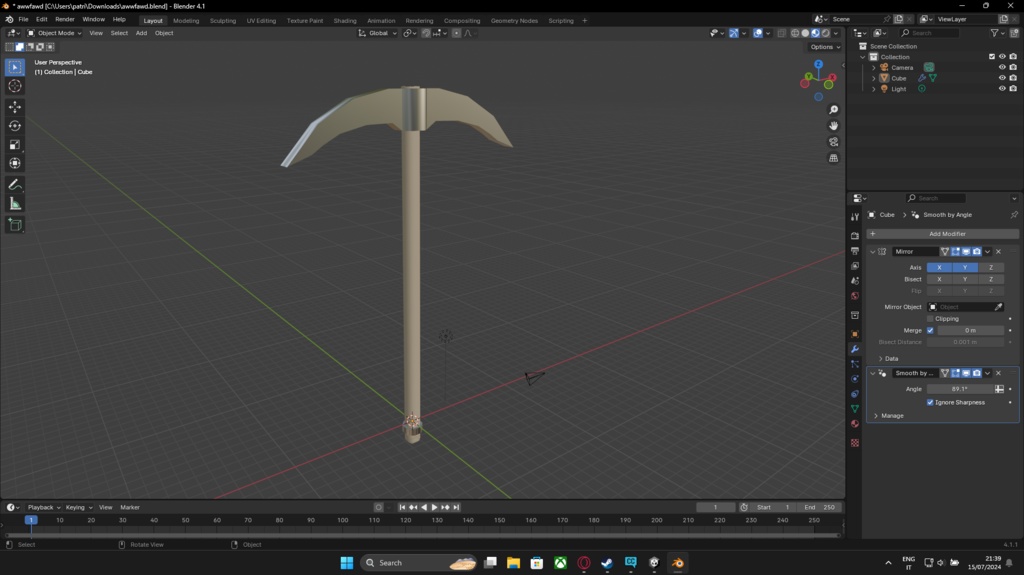This screenshot has width=1024, height=575.
Task: Expand the Light item in outliner
Action: click(x=874, y=88)
